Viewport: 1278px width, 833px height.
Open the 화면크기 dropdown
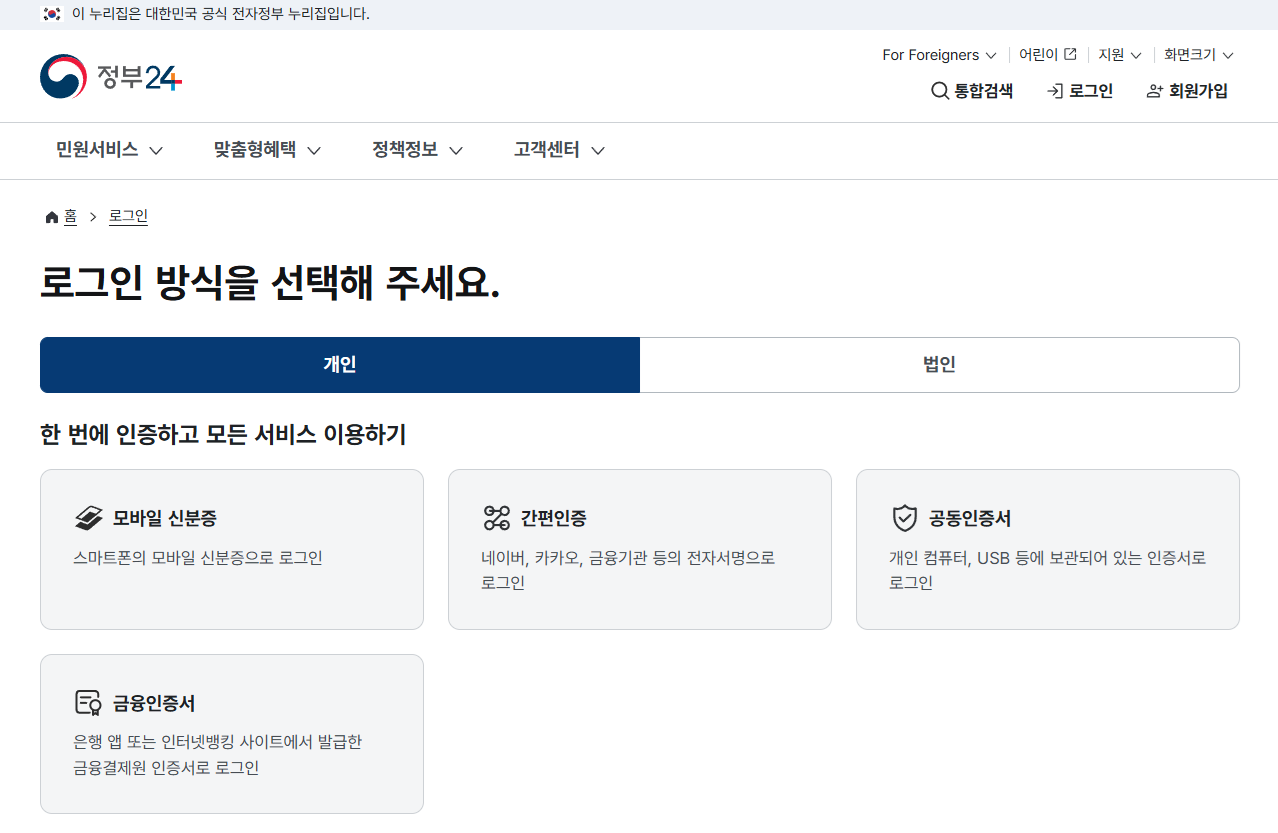1197,55
